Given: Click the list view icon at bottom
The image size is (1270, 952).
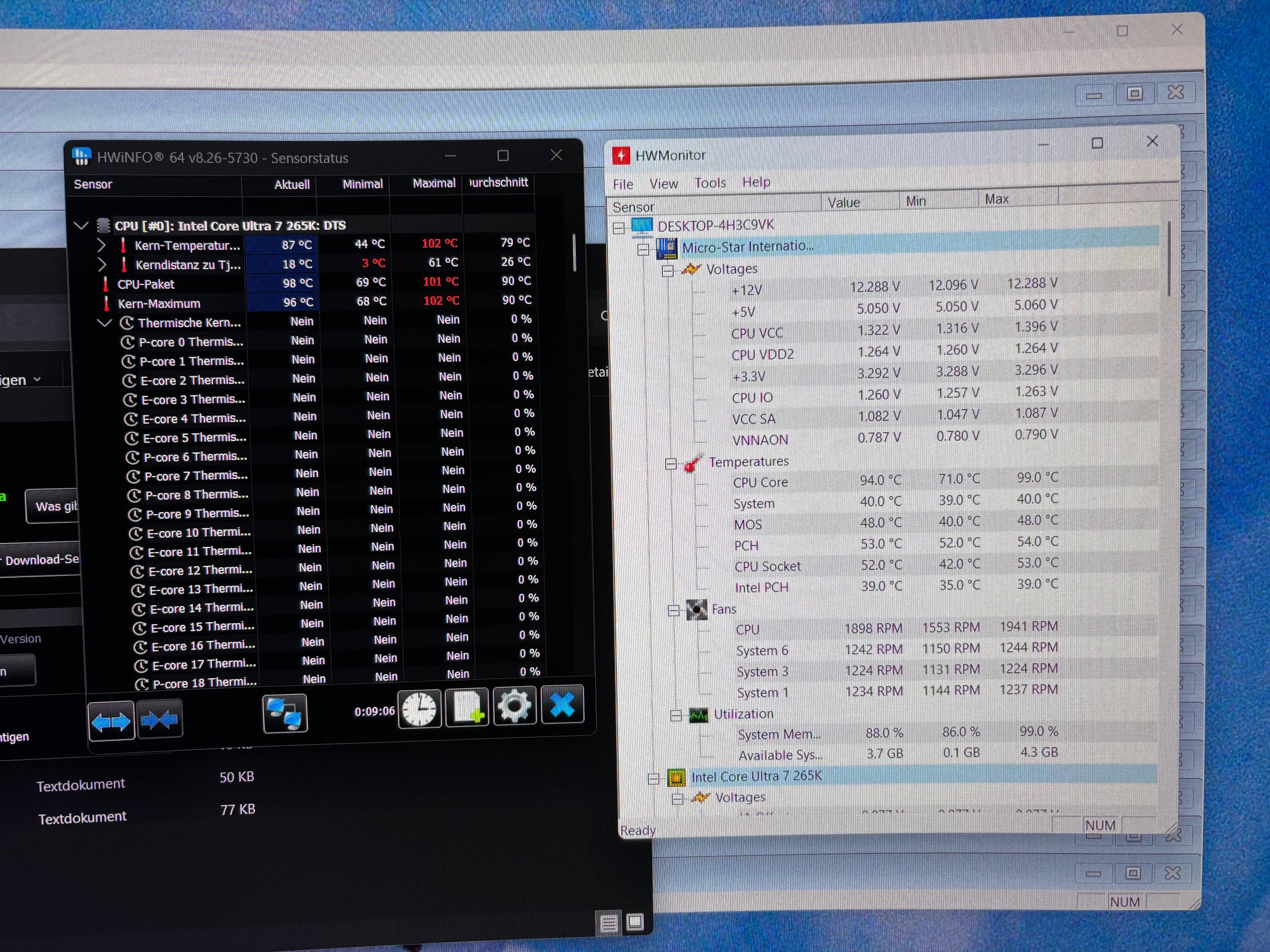Looking at the screenshot, I should (x=609, y=923).
